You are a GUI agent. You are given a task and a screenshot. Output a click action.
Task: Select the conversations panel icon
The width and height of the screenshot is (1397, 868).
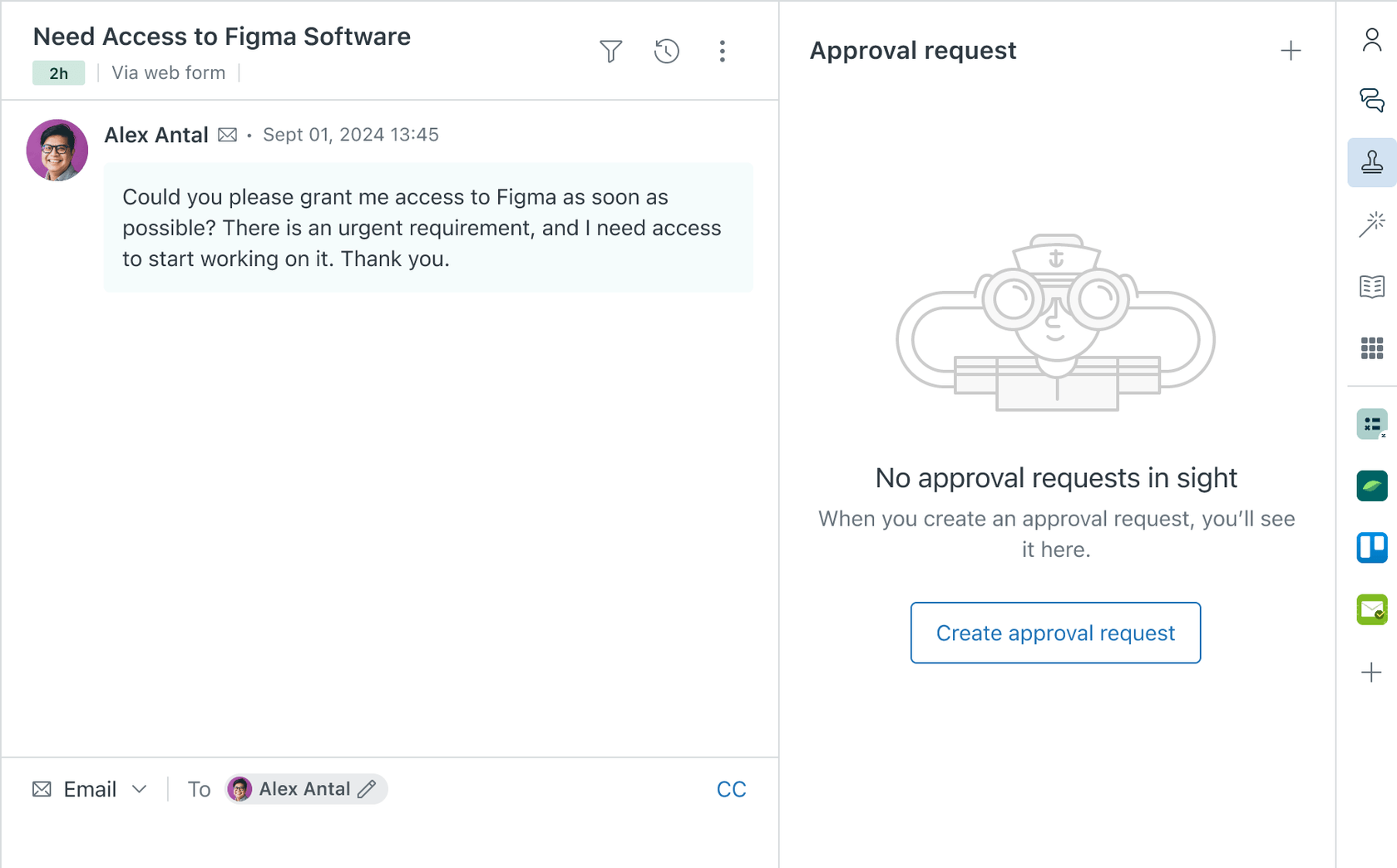pos(1372,100)
